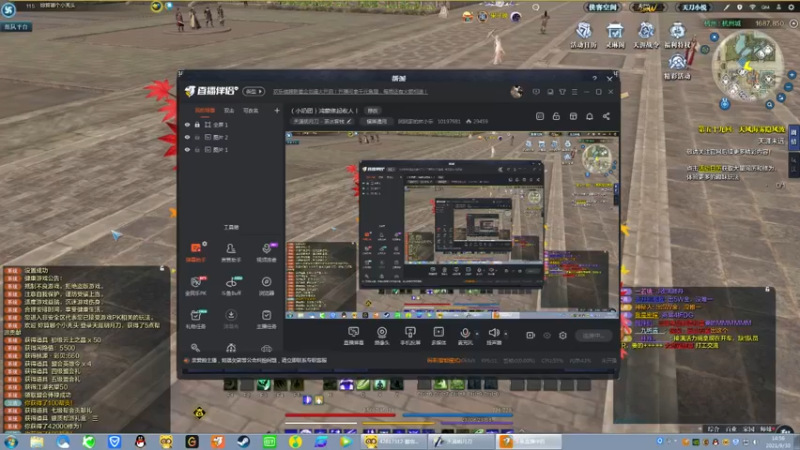Switch to first scene tab (highlighted red)
The width and height of the screenshot is (800, 450).
[205, 110]
